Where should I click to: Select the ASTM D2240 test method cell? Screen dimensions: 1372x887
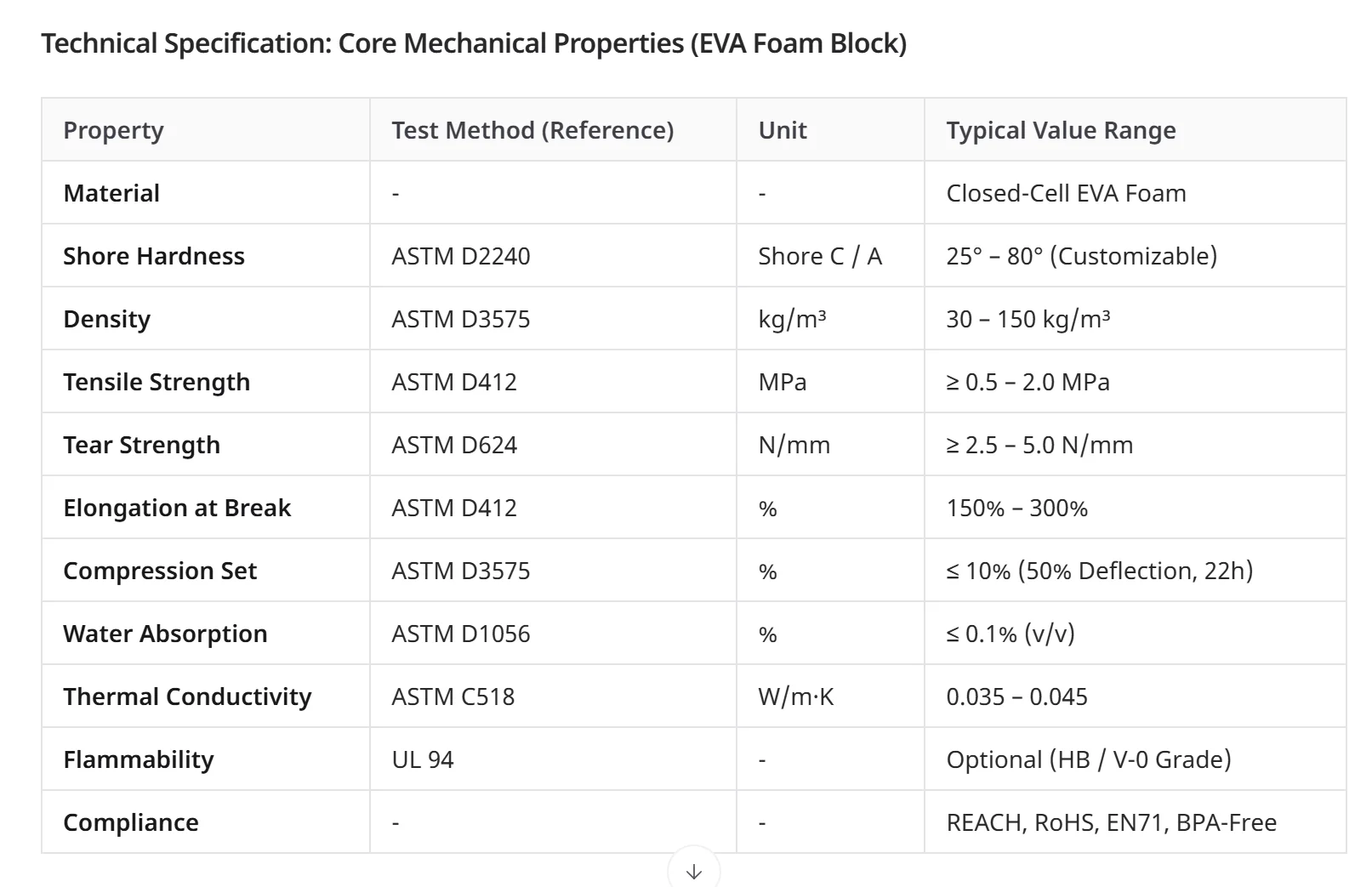[461, 256]
